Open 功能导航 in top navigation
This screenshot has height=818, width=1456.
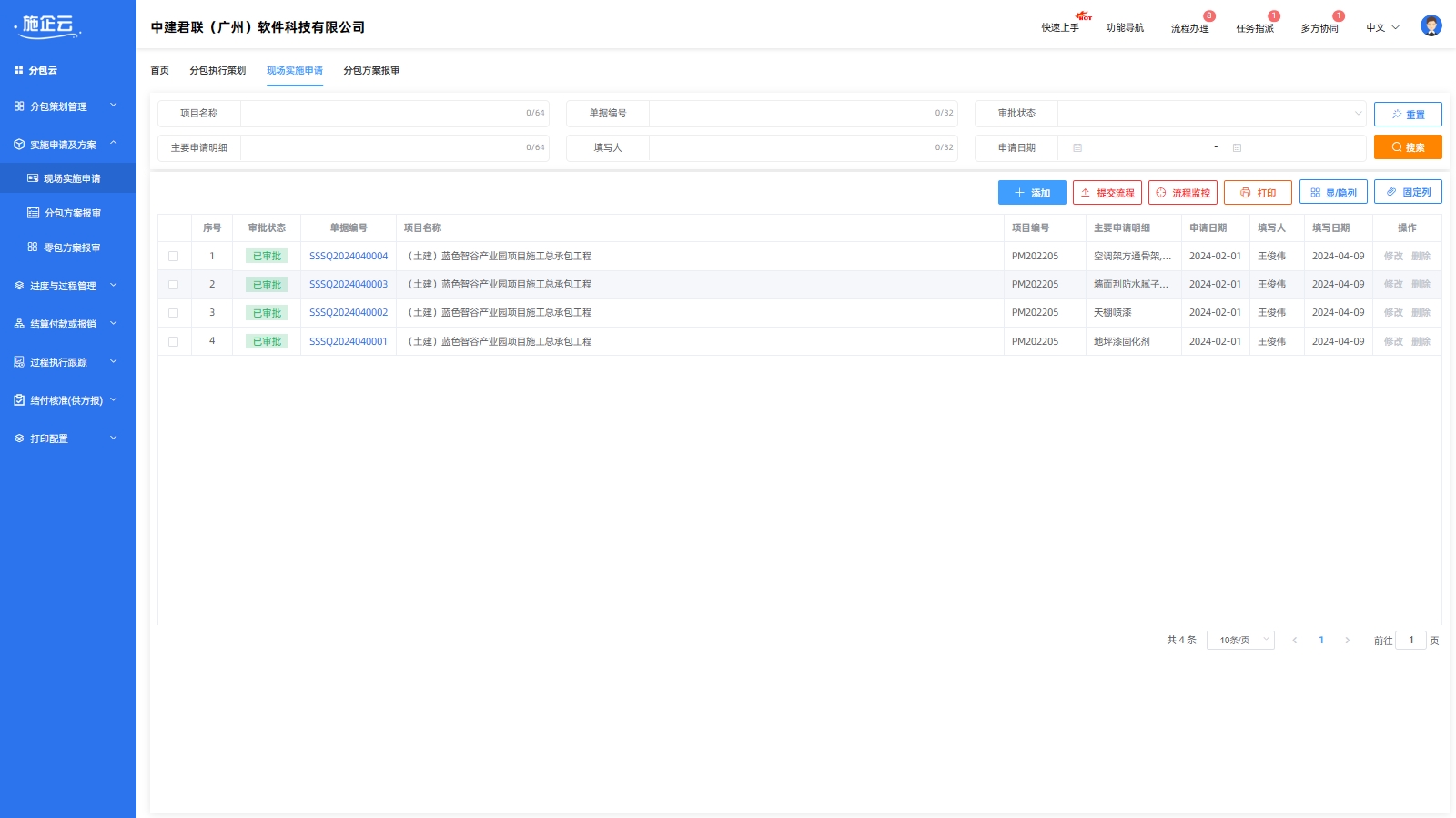click(1125, 28)
